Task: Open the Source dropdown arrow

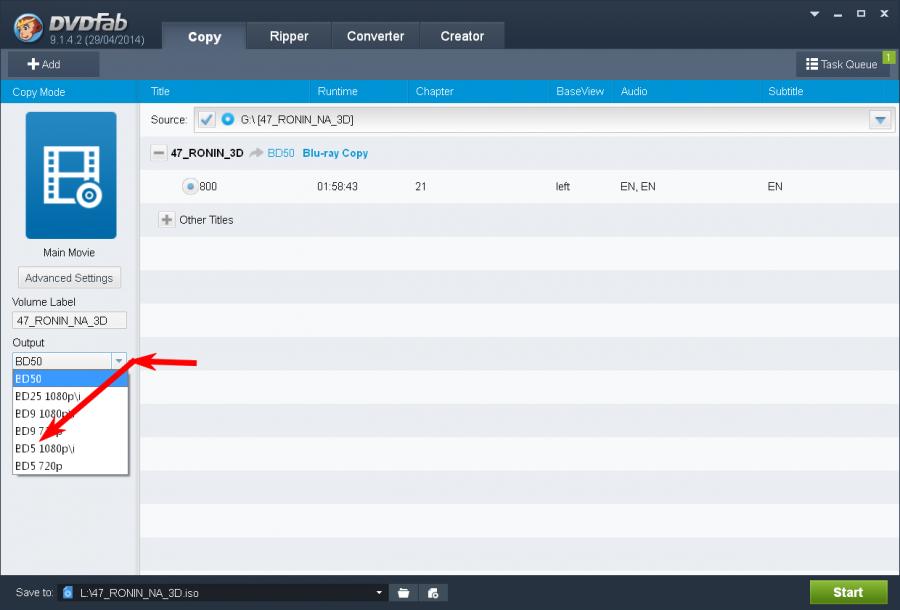Action: (880, 120)
